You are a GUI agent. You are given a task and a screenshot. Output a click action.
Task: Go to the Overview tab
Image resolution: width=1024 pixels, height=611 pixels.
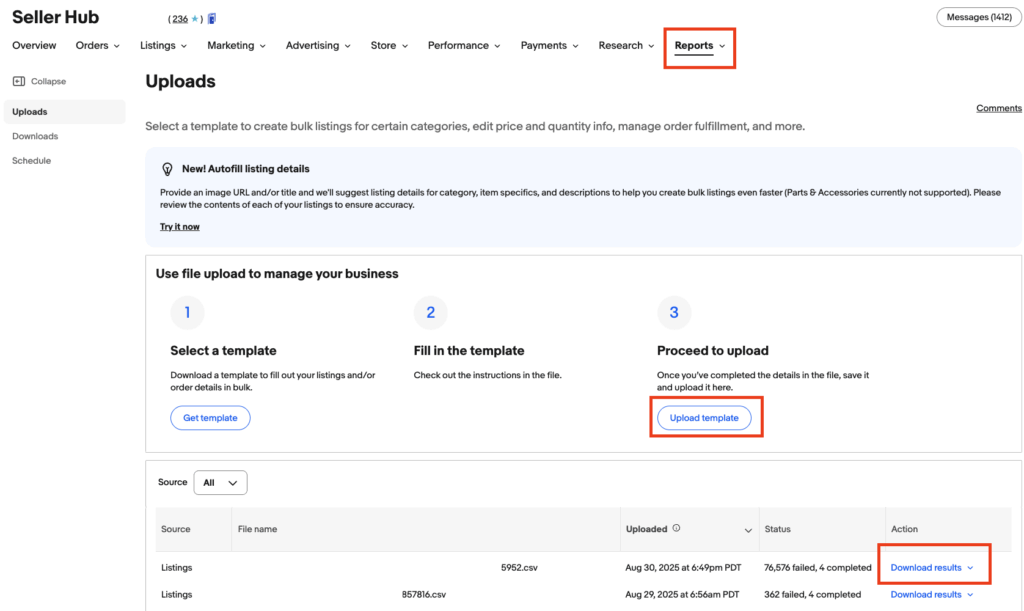pos(34,46)
